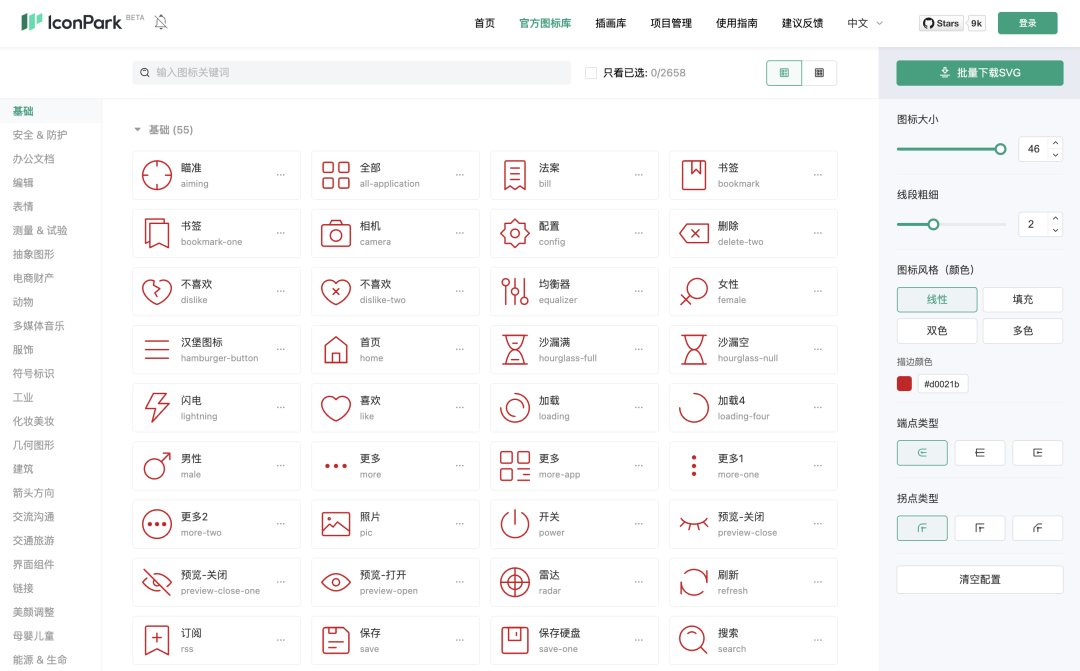The height and width of the screenshot is (671, 1080).
Task: Choose the lightning bolt icon
Action: click(156, 408)
